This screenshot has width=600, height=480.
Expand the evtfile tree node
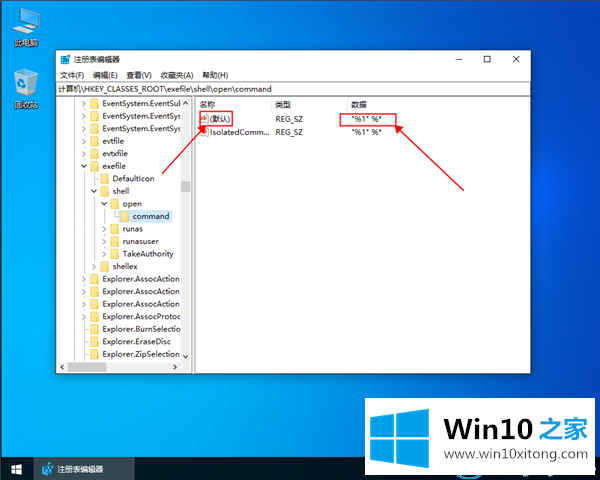[84, 141]
